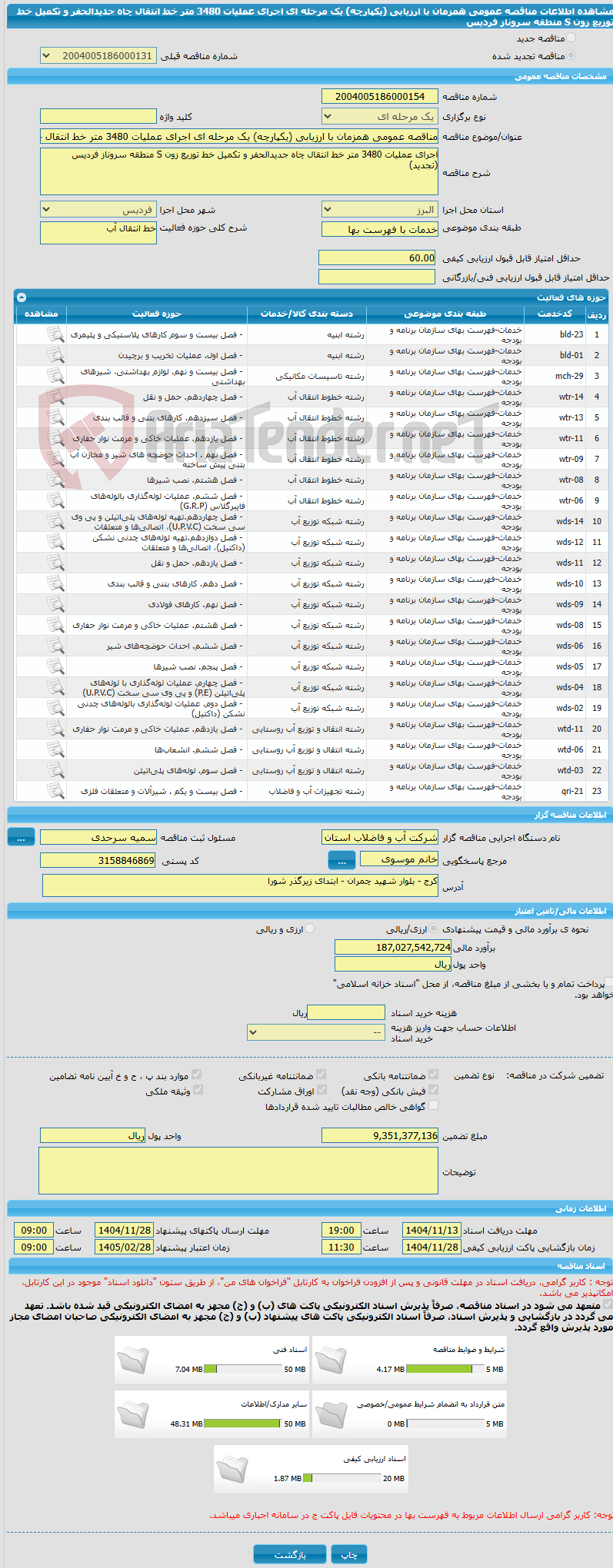Open the view icon for row wds-10
613x1568 pixels.
tap(55, 583)
